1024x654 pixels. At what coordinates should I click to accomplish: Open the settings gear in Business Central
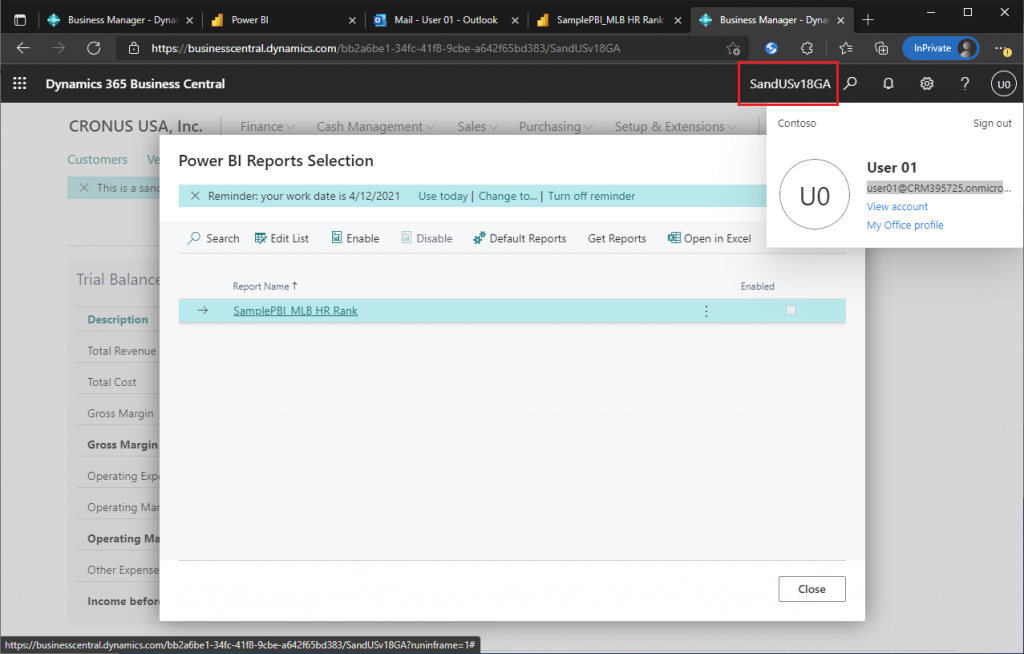pos(927,84)
